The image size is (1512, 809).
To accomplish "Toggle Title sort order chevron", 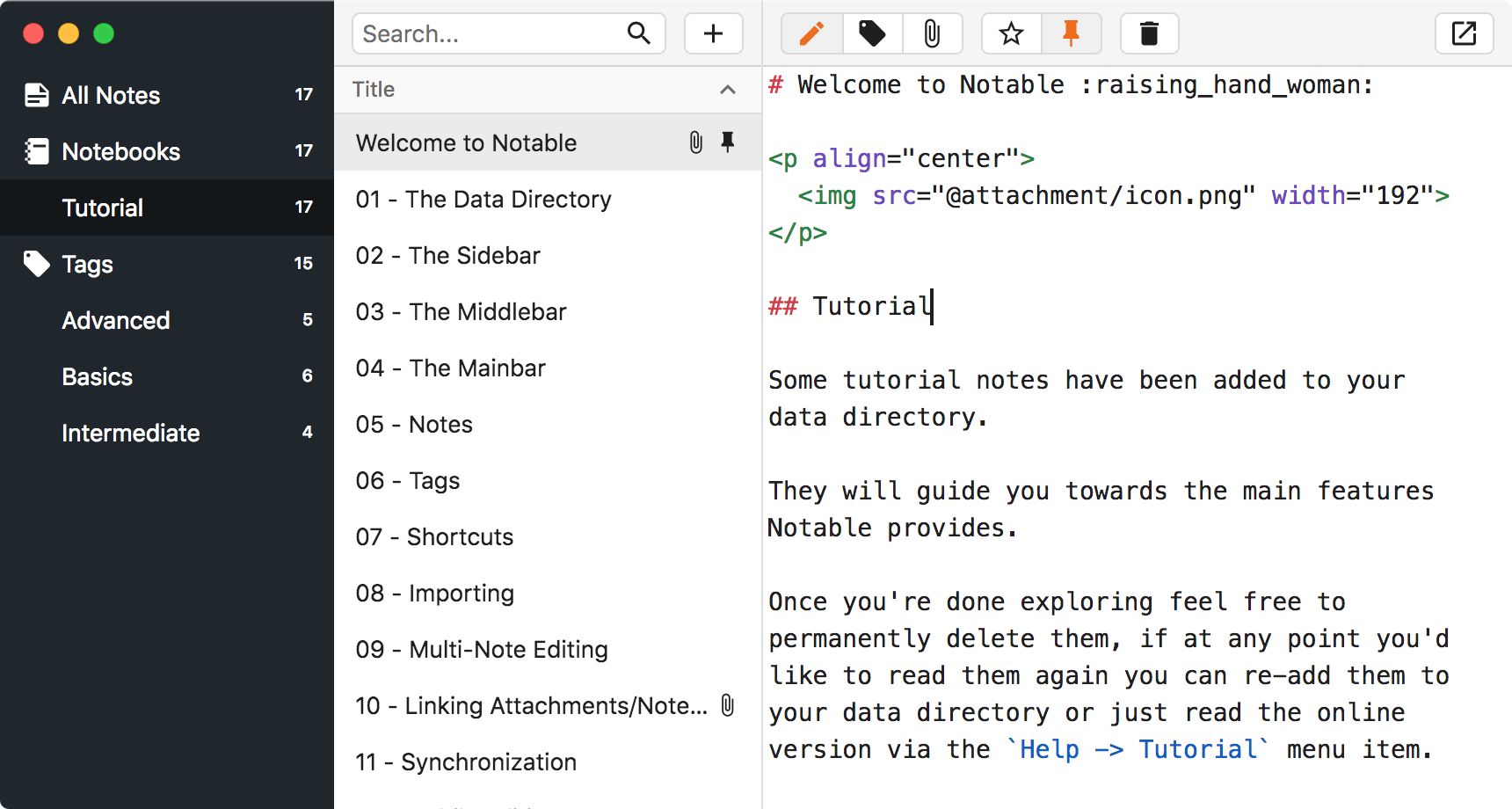I will 728,90.
